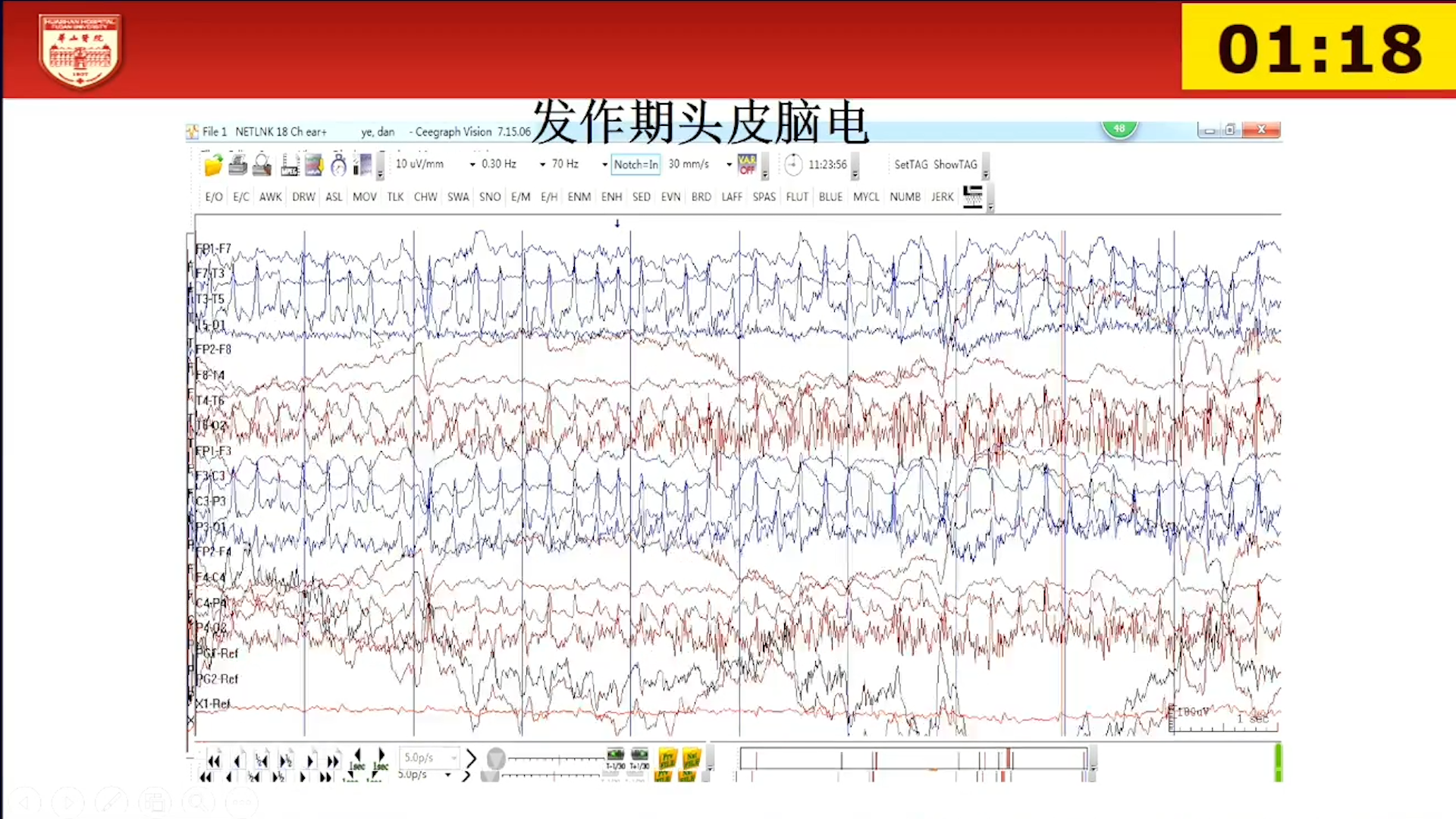Click the scroll handle after the overview timeline

(x=1093, y=759)
